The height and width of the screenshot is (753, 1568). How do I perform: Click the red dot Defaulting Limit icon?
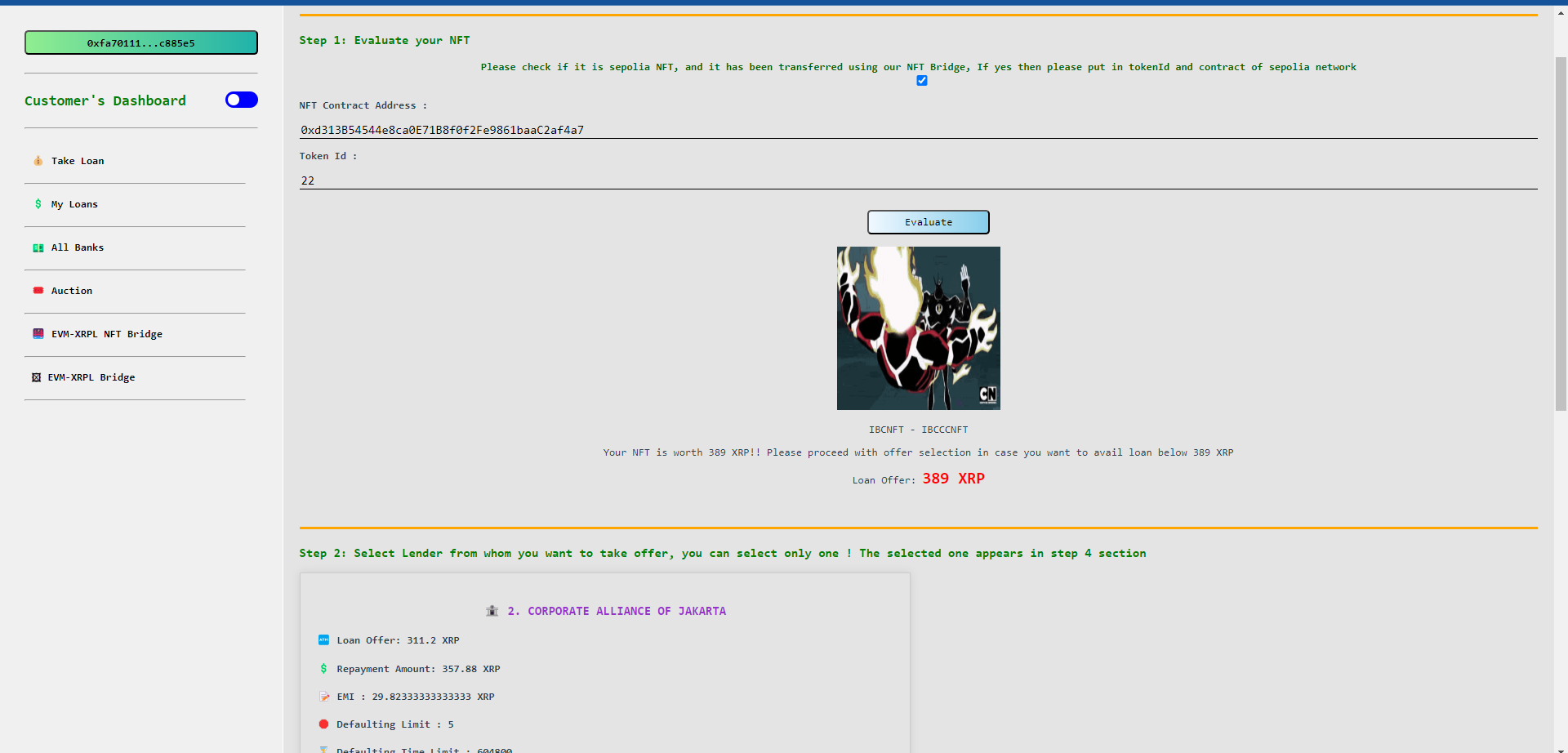323,724
